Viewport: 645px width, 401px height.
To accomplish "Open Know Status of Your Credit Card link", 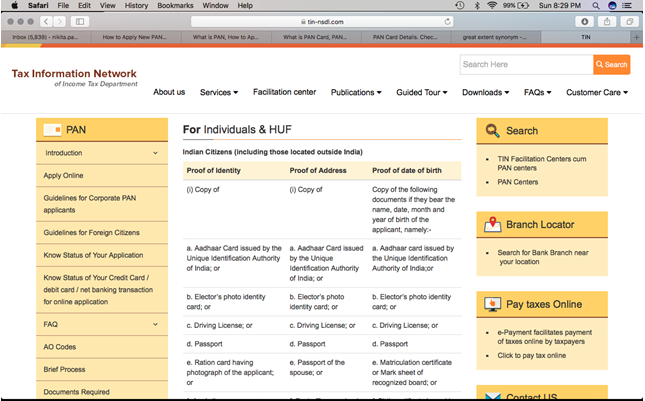I will 98,290.
